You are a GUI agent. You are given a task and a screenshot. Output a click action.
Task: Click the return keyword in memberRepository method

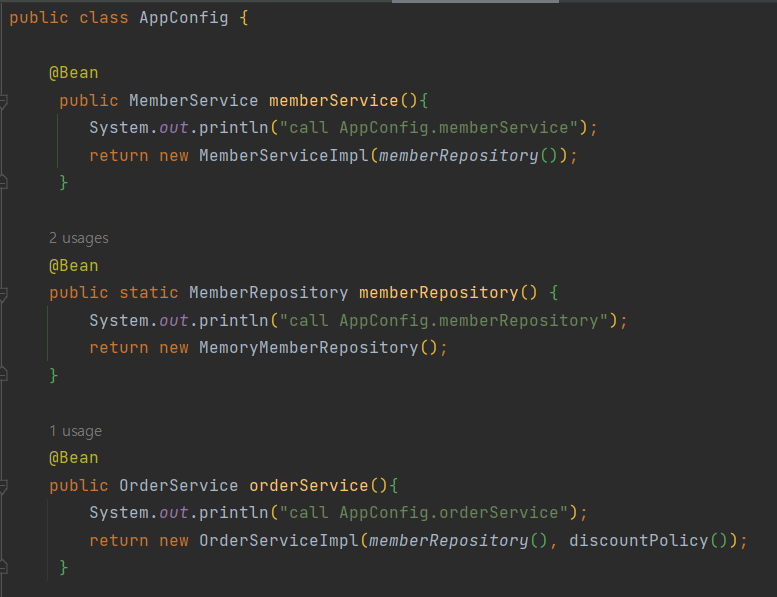point(119,348)
